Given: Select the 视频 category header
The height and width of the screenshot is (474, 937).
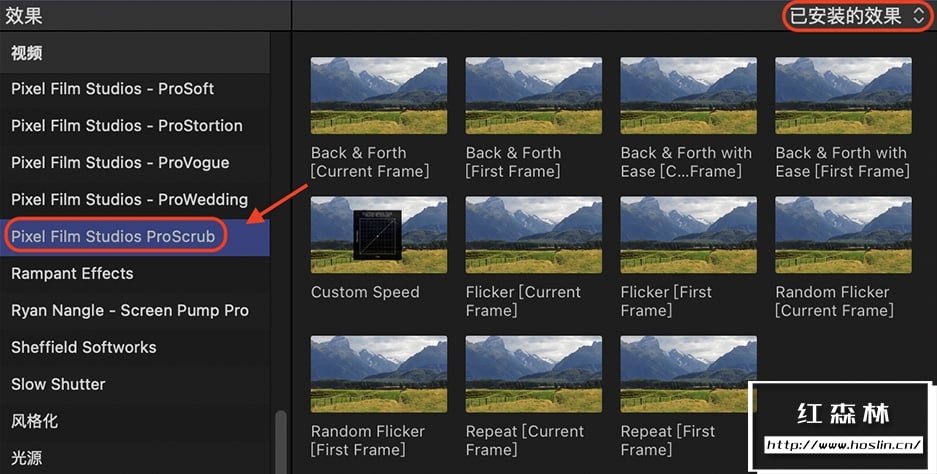Looking at the screenshot, I should [x=134, y=53].
